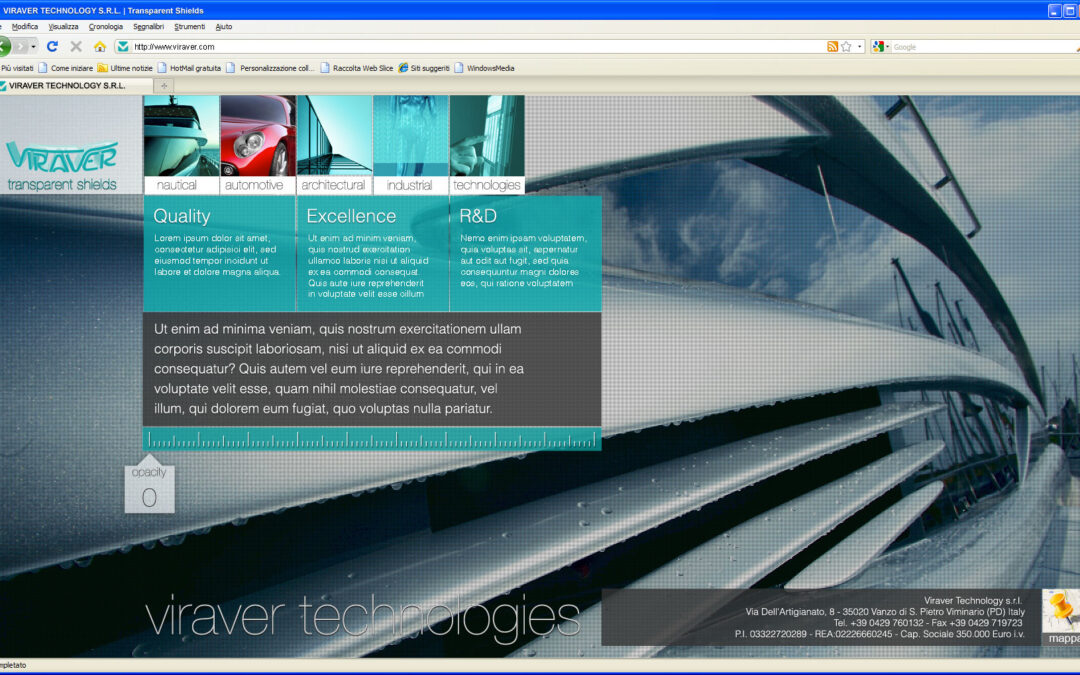1080x675 pixels.
Task: Open the Google search engine selector
Action: tap(880, 47)
